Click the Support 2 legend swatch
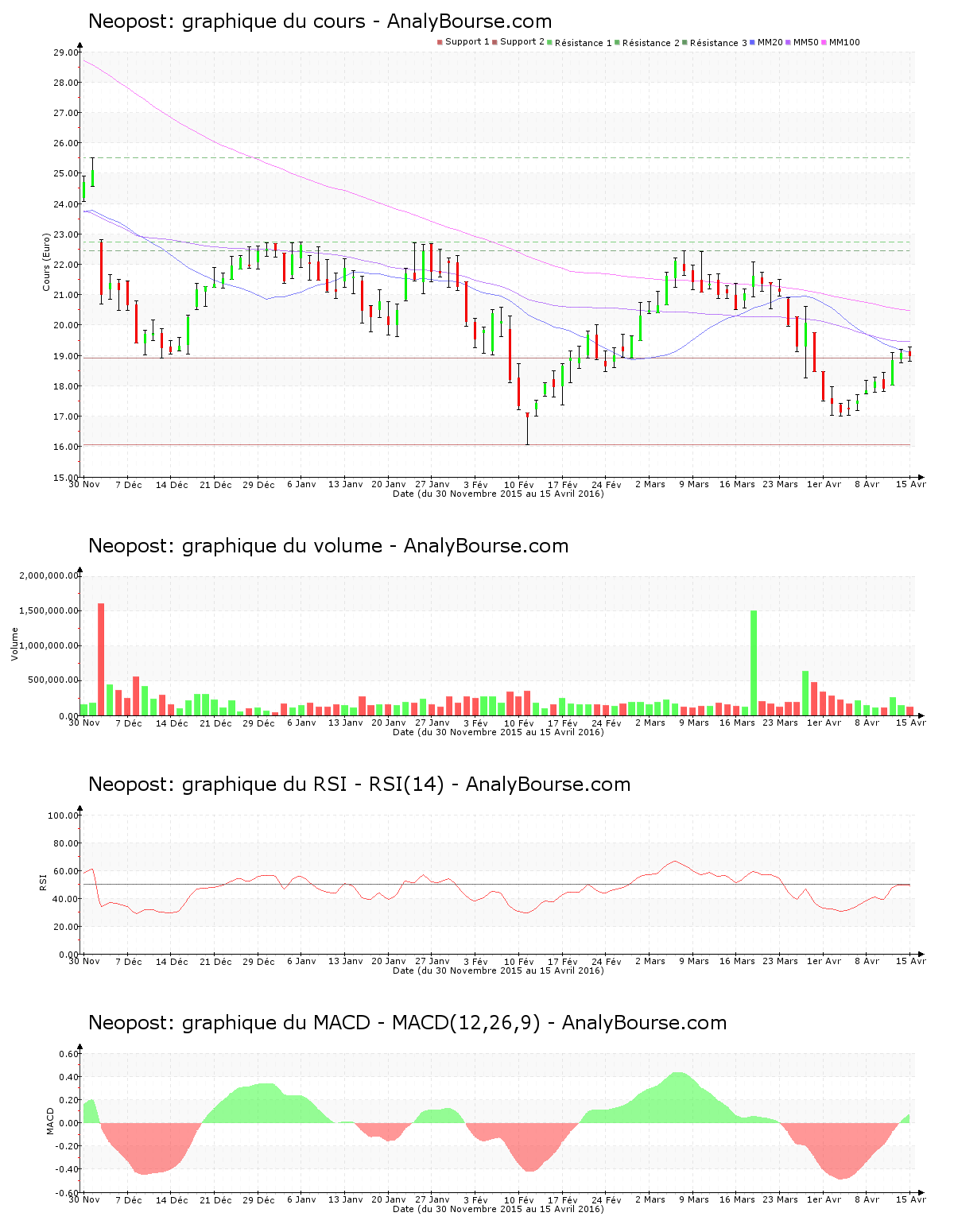Image resolution: width=954 pixels, height=1232 pixels. pos(494,42)
